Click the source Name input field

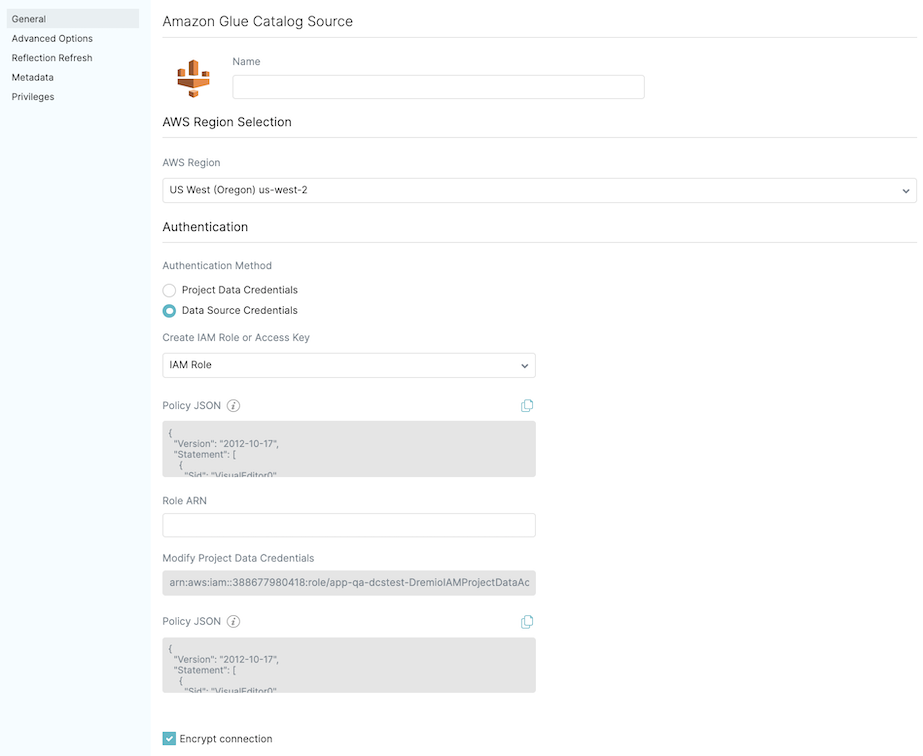pyautogui.click(x=438, y=87)
